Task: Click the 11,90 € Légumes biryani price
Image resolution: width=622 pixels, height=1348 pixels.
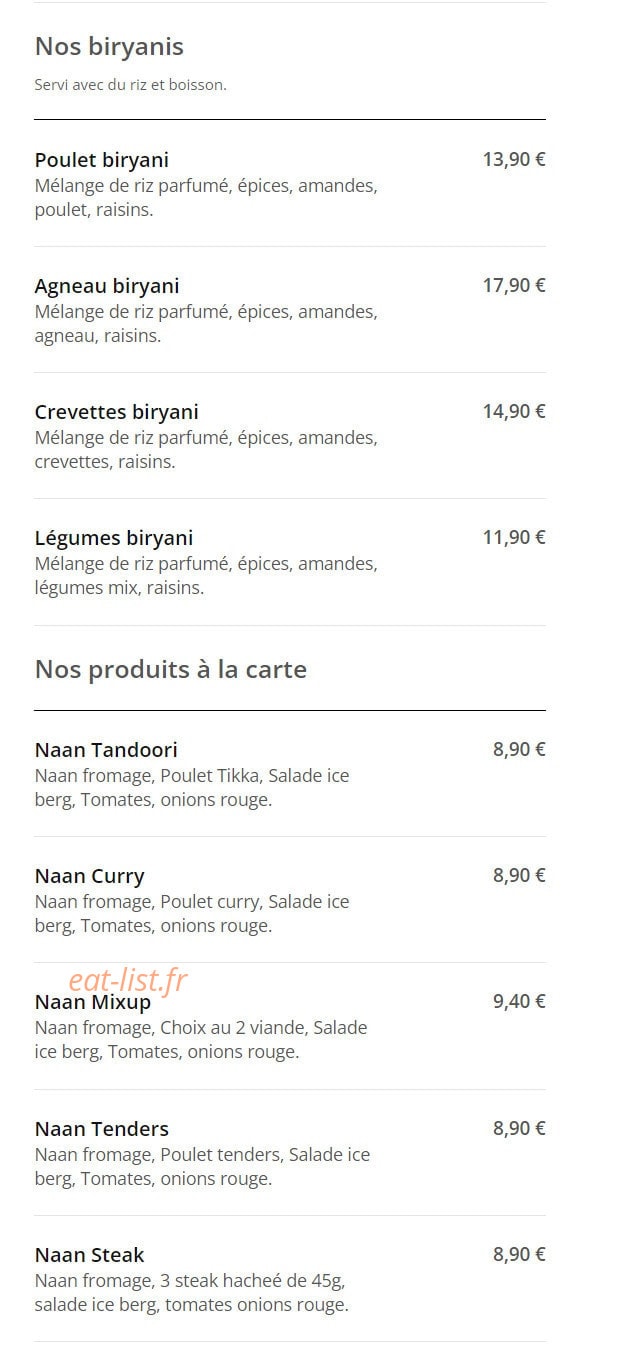Action: pyautogui.click(x=514, y=537)
